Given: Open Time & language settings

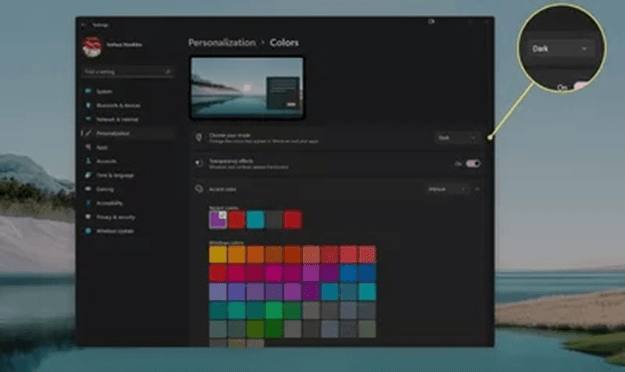Looking at the screenshot, I should click(128, 175).
